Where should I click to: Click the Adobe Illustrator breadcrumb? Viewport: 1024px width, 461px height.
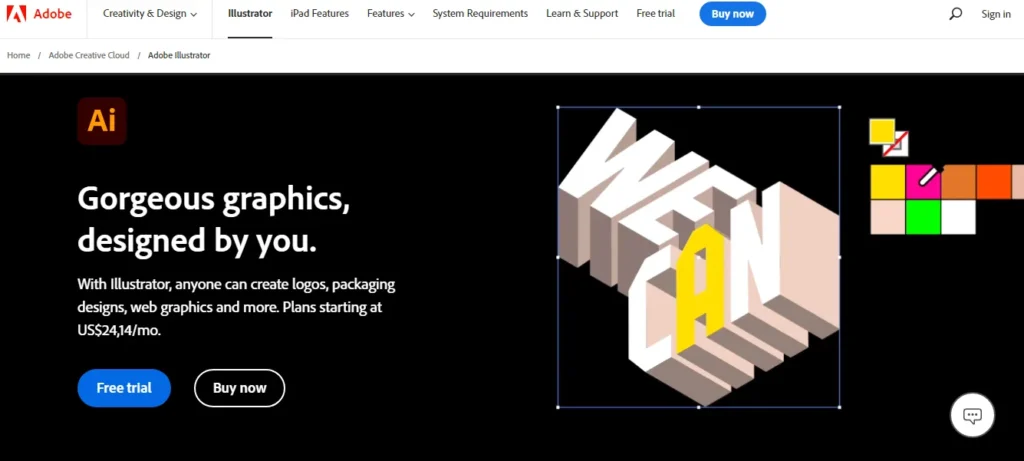tap(179, 56)
